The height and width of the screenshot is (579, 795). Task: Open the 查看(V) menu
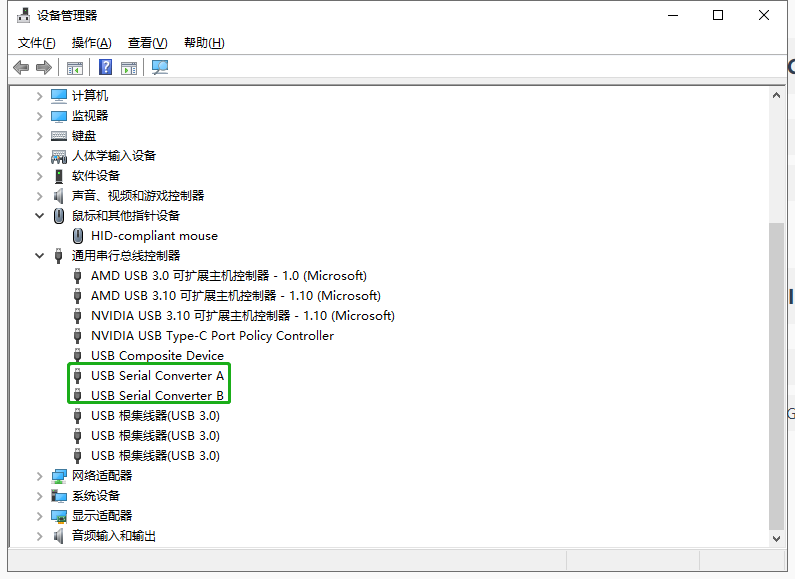148,43
